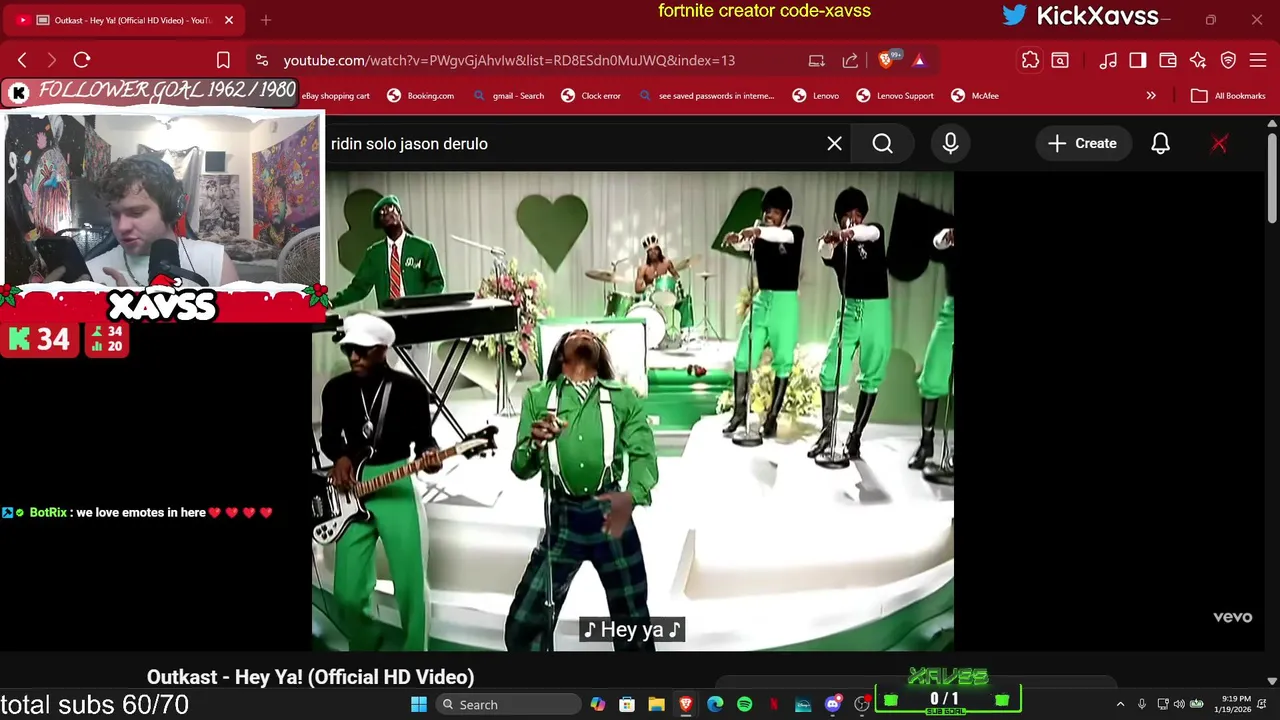Open Brave Rewards triangle icon
Image resolution: width=1280 pixels, height=720 pixels.
(918, 60)
